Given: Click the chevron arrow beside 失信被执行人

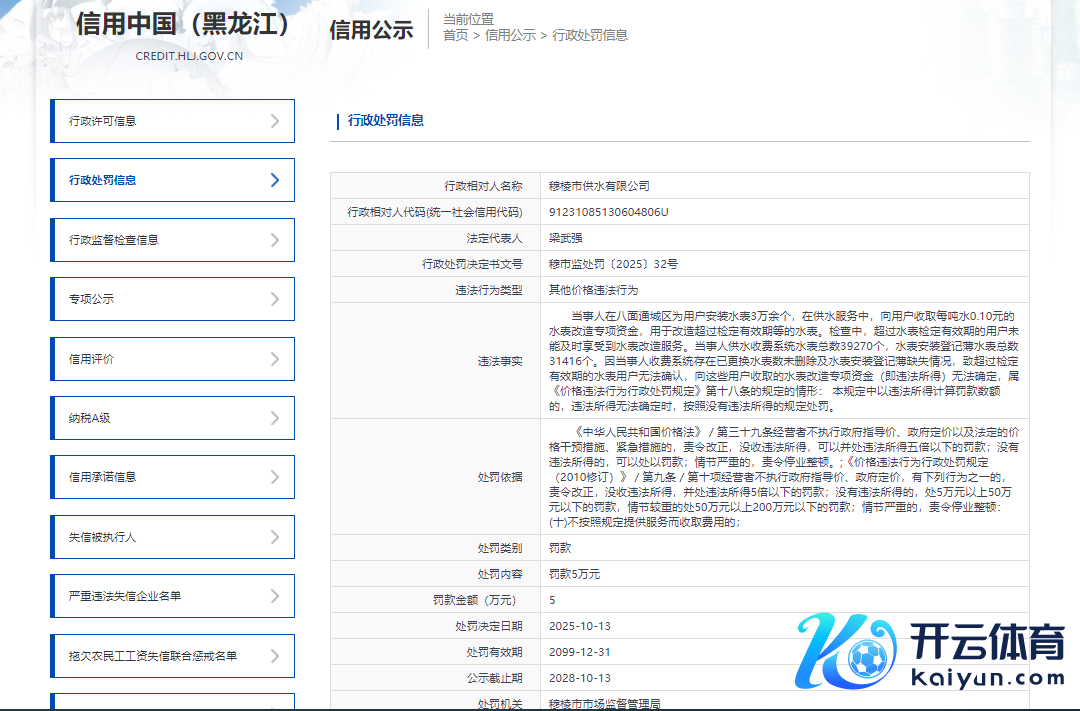Looking at the screenshot, I should 275,537.
